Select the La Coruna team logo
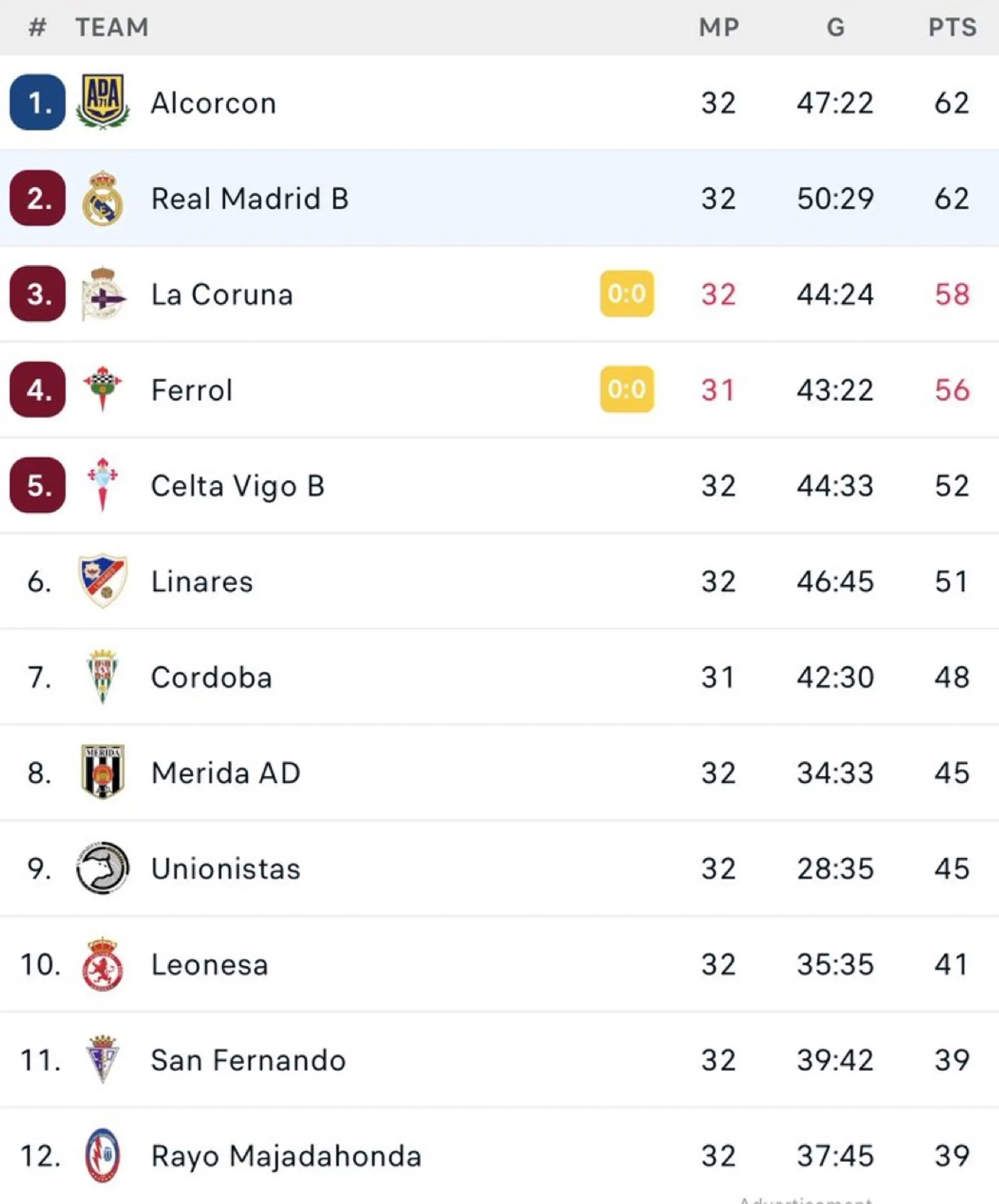The image size is (999, 1204). click(103, 294)
